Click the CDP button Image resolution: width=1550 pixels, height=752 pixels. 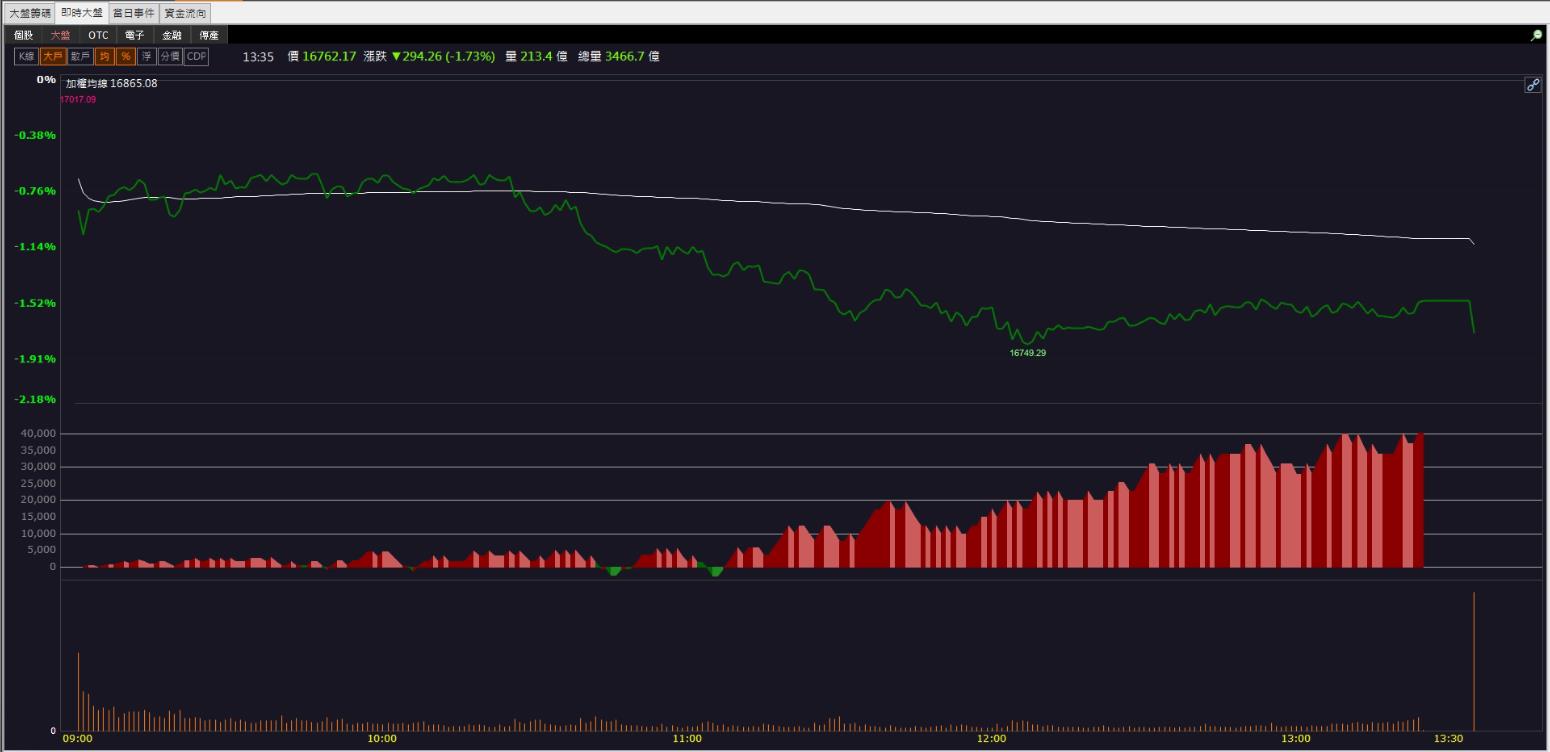[x=196, y=57]
